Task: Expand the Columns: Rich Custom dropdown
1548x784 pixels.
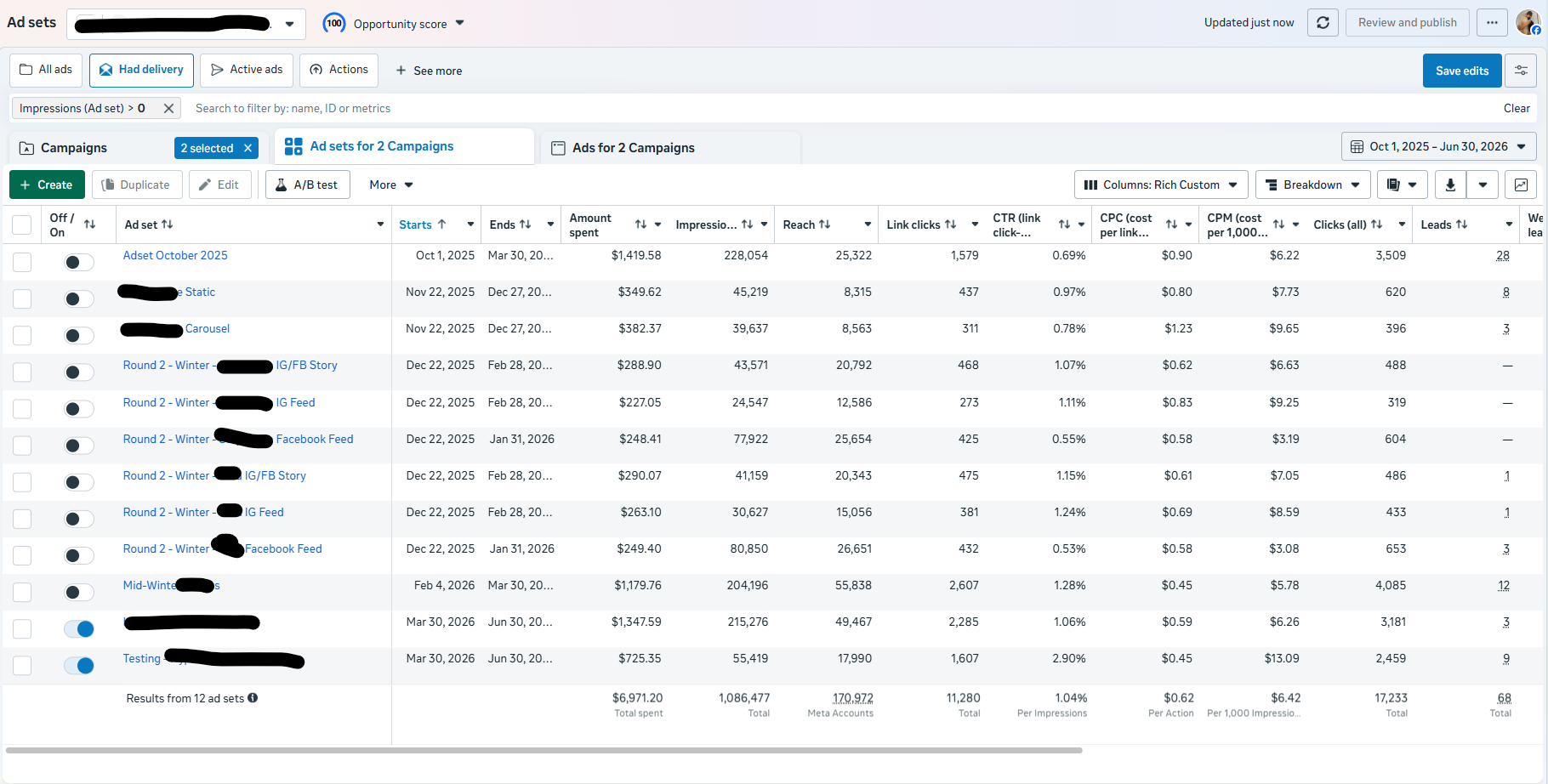Action: click(x=1161, y=185)
